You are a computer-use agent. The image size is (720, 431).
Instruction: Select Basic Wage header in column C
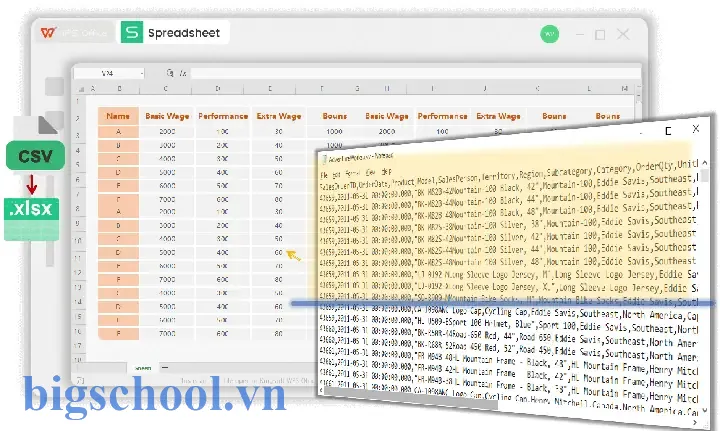coord(167,116)
